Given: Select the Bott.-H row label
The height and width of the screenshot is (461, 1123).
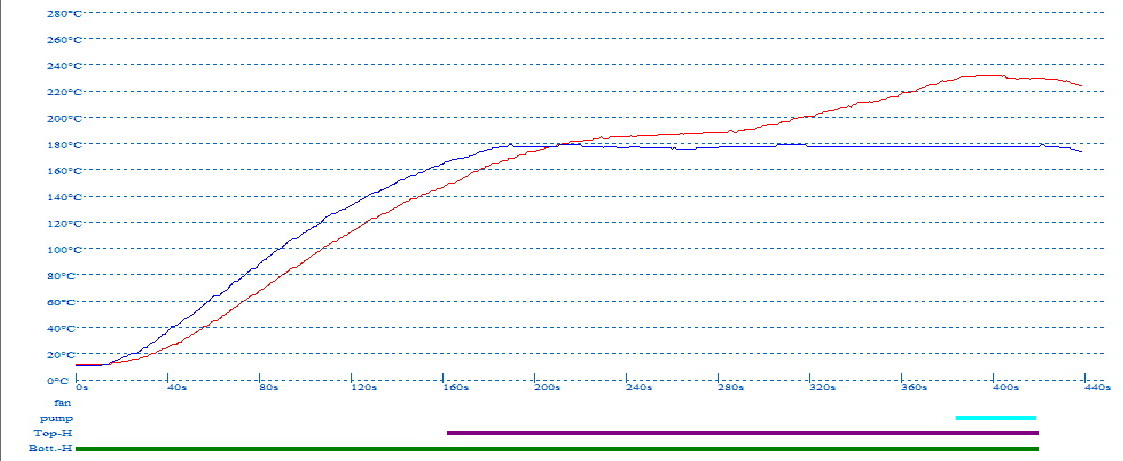Looking at the screenshot, I should (52, 449).
